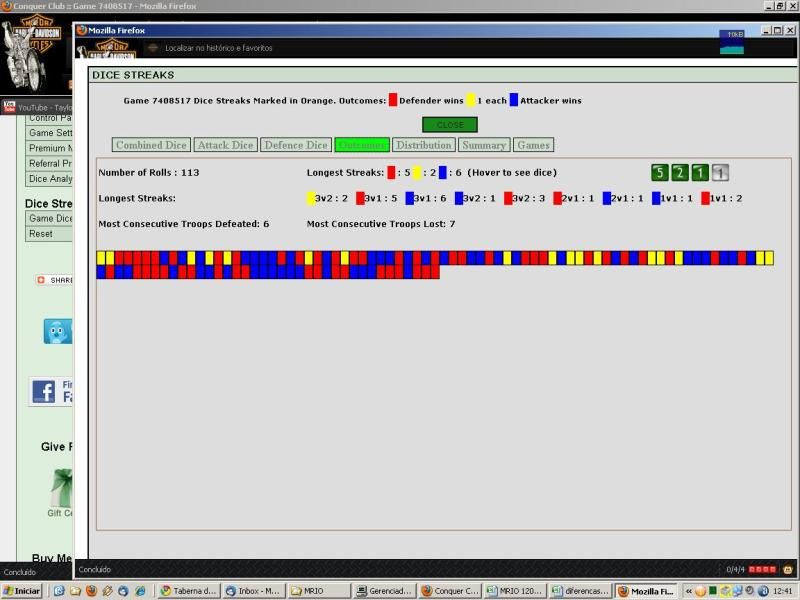Click the green dice icon numbered 2
The width and height of the screenshot is (800, 600).
tap(680, 172)
